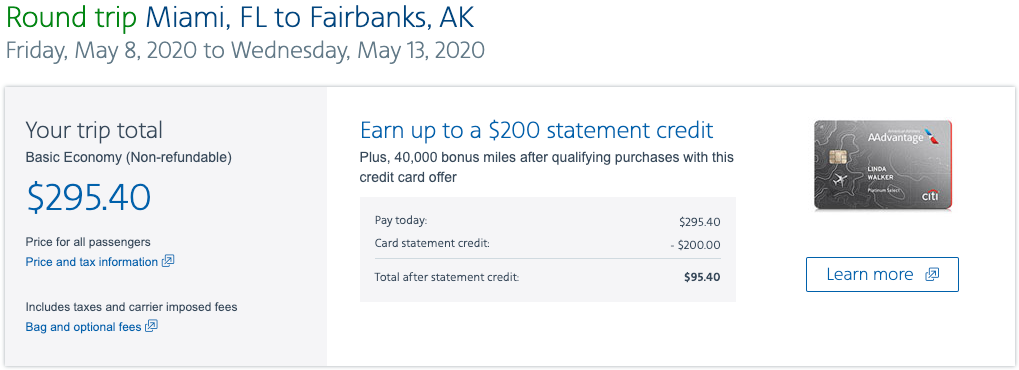
Task: Click the Earn up to a $200 statement credit heading
Action: (x=537, y=130)
